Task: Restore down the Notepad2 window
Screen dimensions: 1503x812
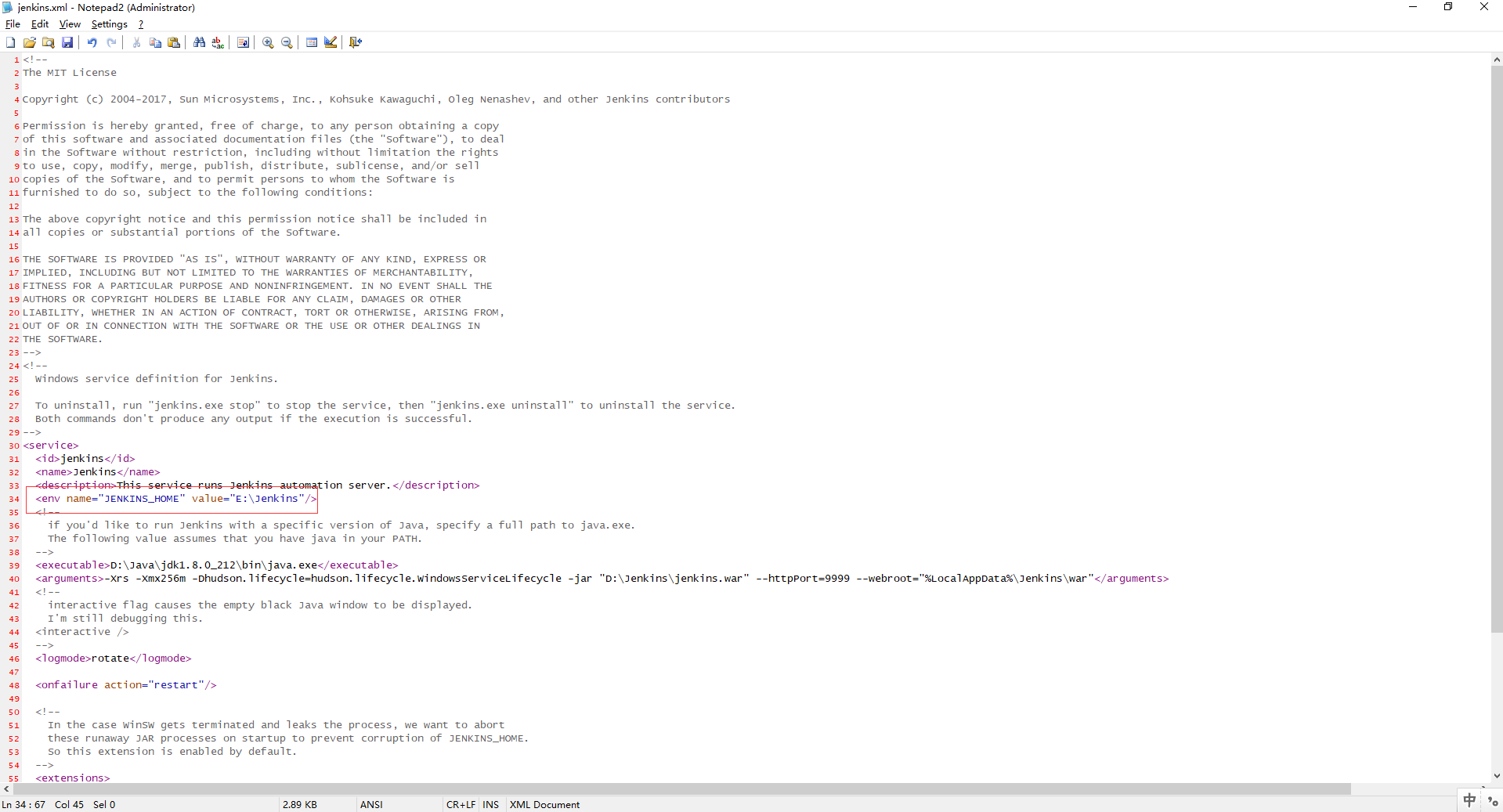Action: click(1448, 7)
